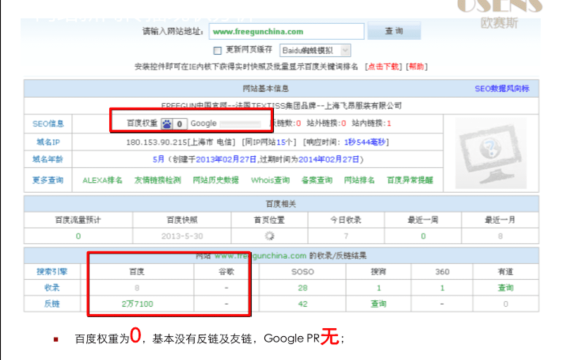This screenshot has width=570, height=360.
Task: Click the 谷歌 column header
Action: (226, 272)
